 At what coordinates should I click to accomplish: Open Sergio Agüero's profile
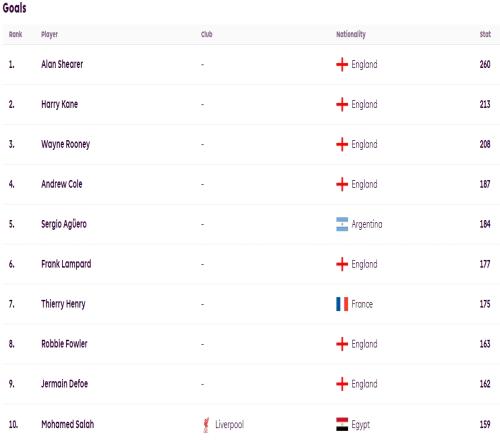click(64, 224)
